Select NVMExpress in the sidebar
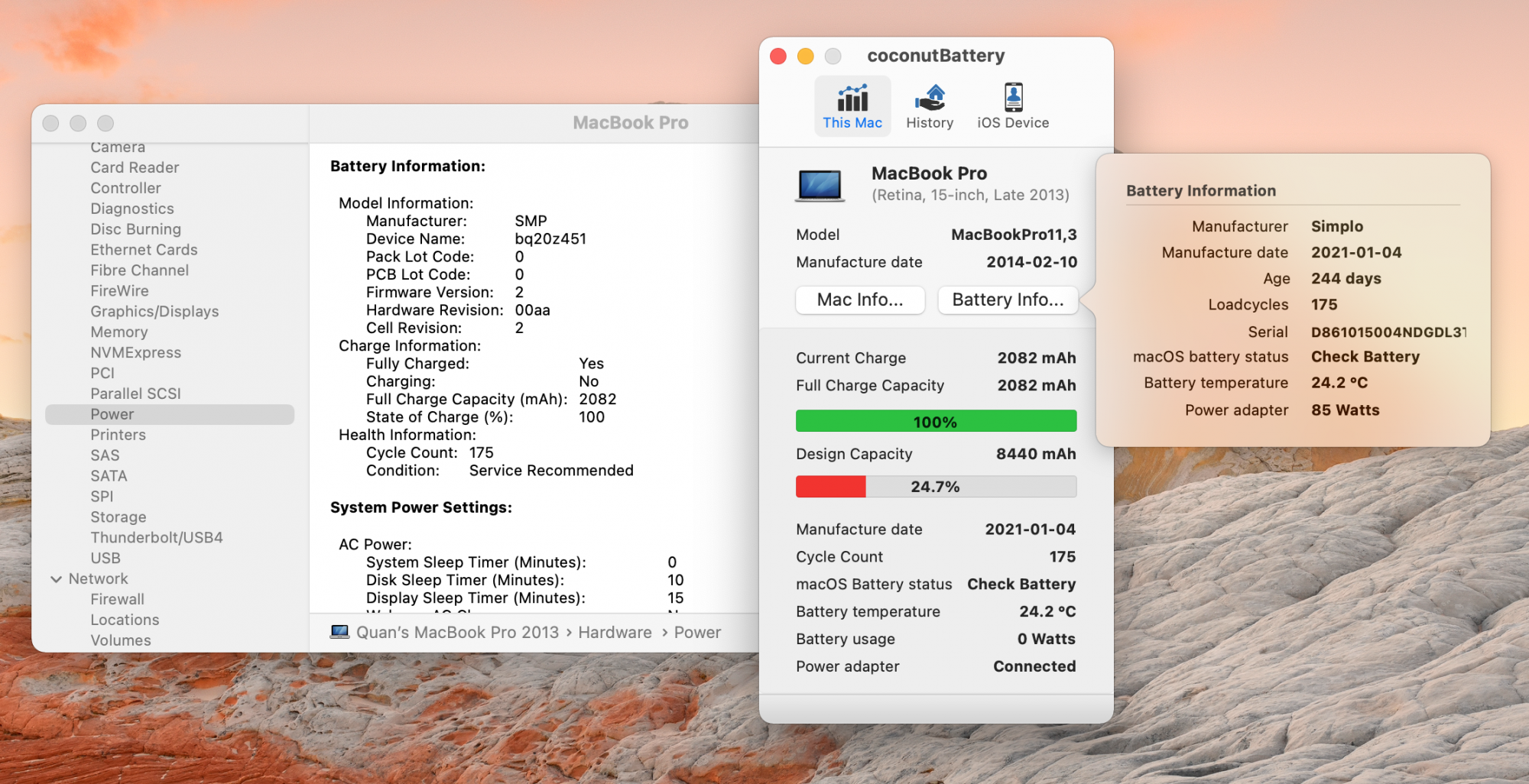 coord(135,353)
